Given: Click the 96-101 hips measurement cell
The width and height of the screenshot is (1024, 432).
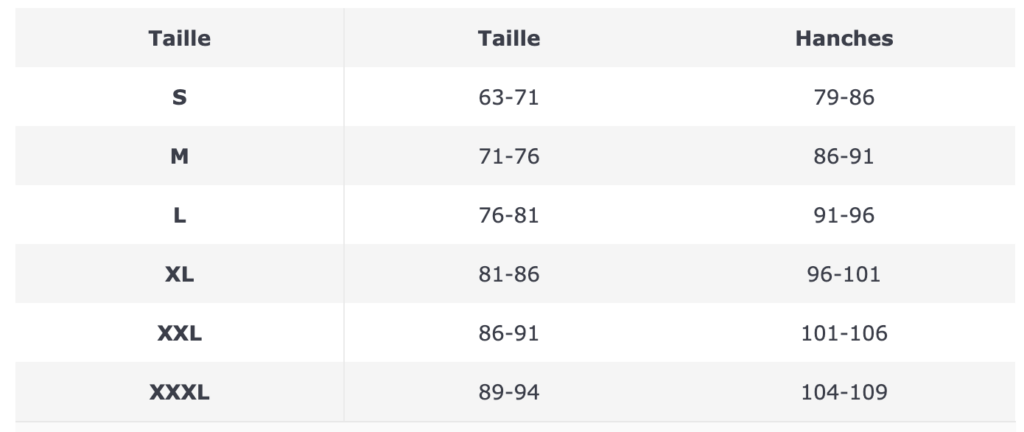Looking at the screenshot, I should coord(844,275).
